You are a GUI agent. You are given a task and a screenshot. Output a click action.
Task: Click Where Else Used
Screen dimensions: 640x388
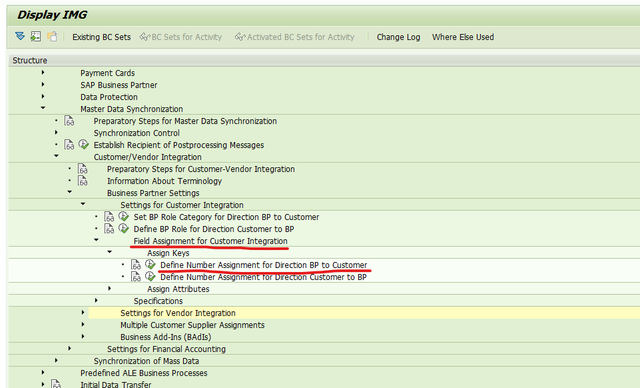(463, 37)
